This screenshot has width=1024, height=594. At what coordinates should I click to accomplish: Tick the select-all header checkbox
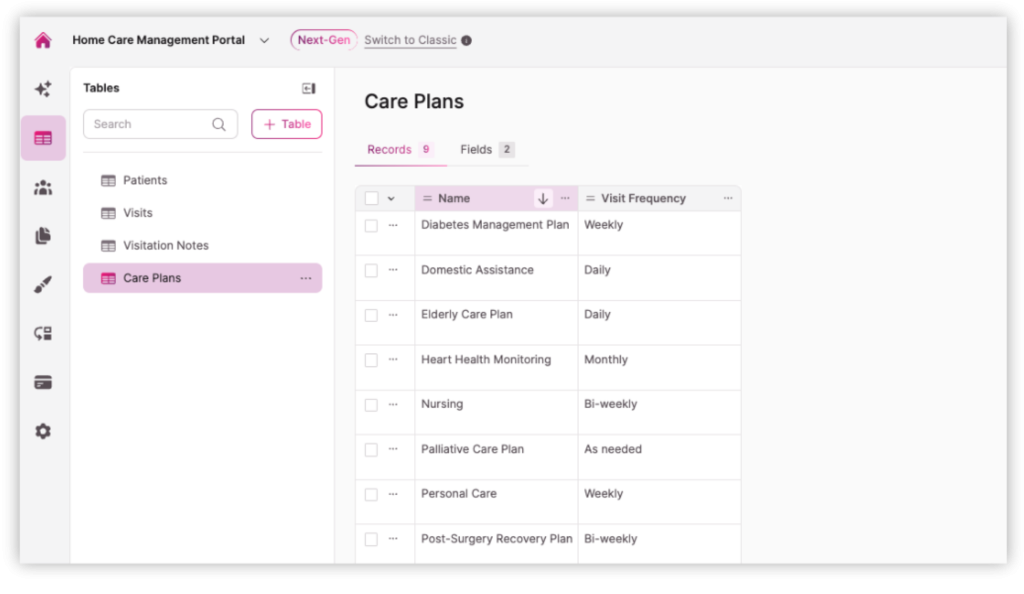372,198
